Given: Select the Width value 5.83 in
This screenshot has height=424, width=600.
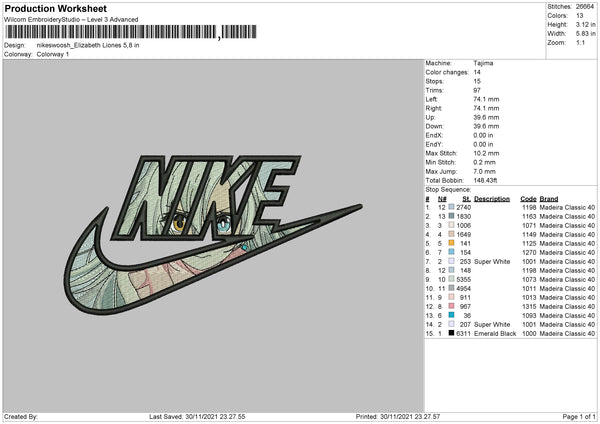Looking at the screenshot, I should (585, 34).
